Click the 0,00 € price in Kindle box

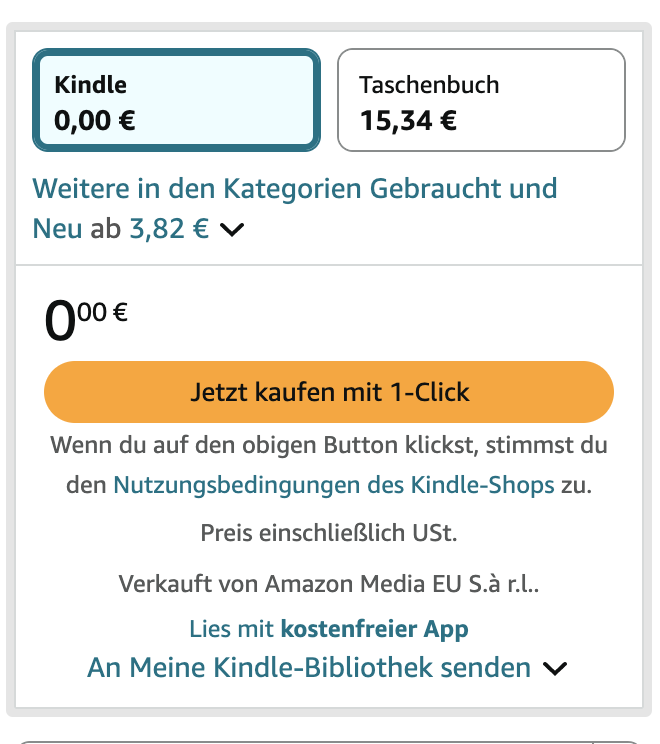coord(95,122)
